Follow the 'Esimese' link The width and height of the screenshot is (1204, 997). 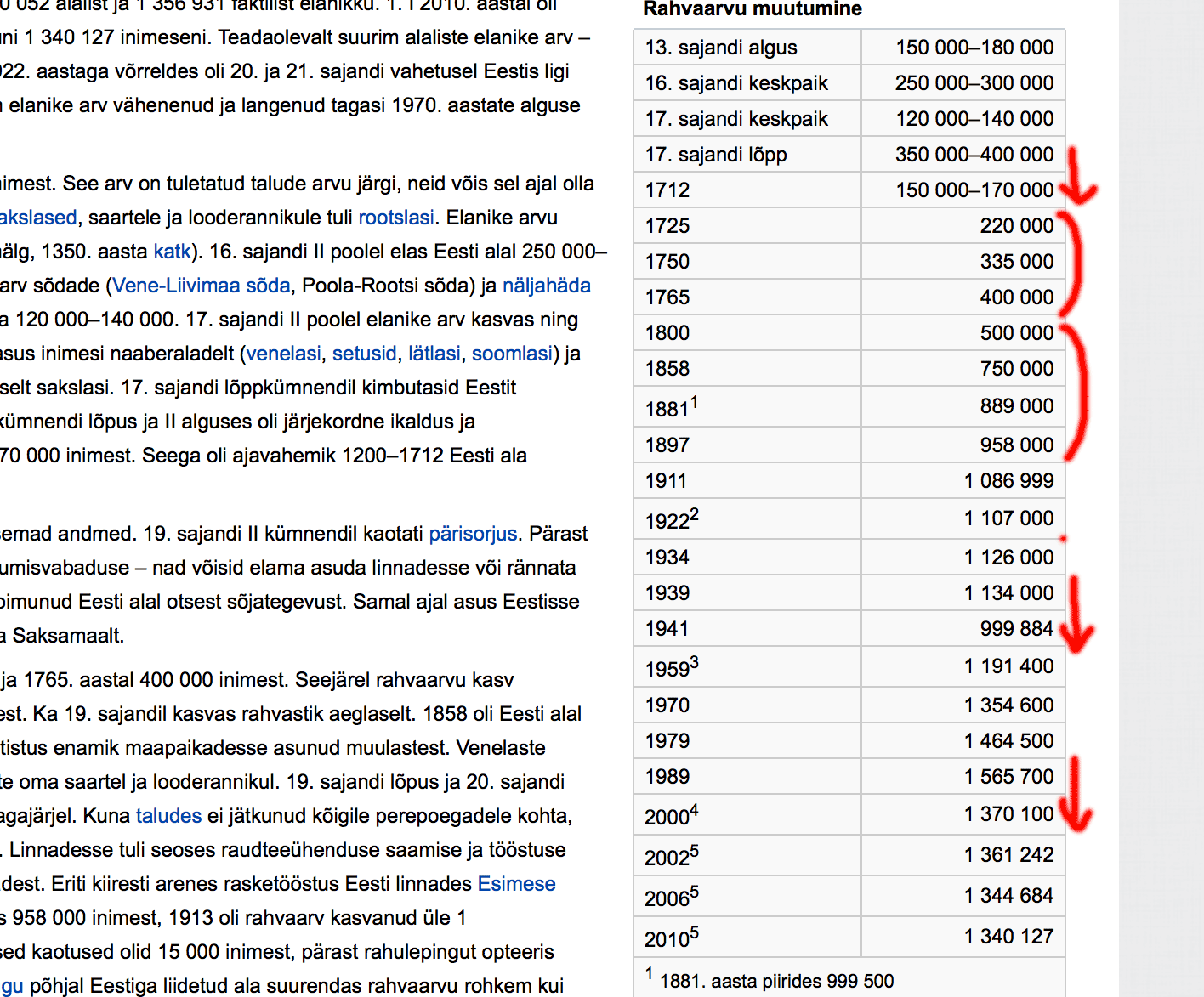click(517, 884)
